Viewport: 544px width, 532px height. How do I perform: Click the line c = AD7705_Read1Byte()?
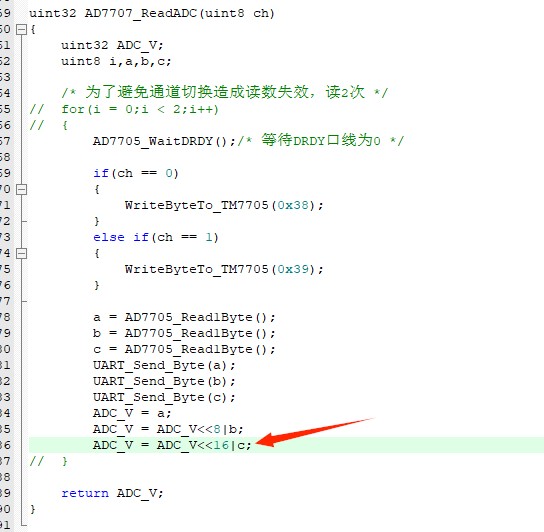point(184,349)
